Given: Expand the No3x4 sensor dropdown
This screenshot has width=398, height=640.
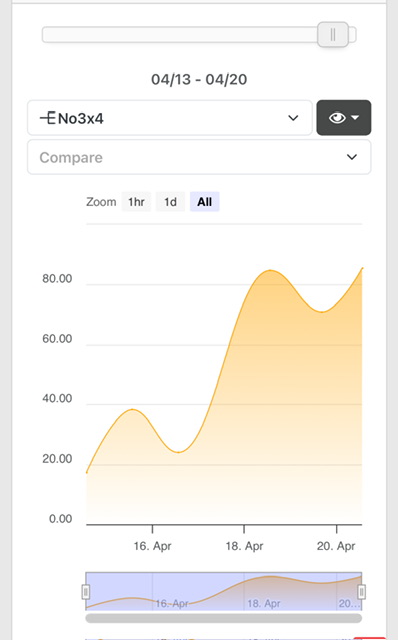Looking at the screenshot, I should tap(170, 118).
